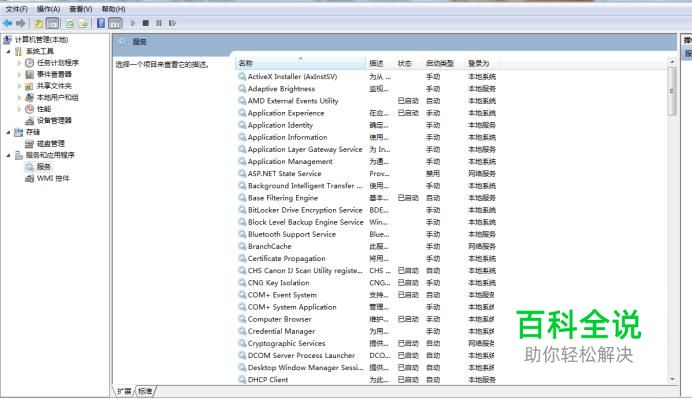Sort services by 状态 column header
692x399 pixels.
click(408, 64)
